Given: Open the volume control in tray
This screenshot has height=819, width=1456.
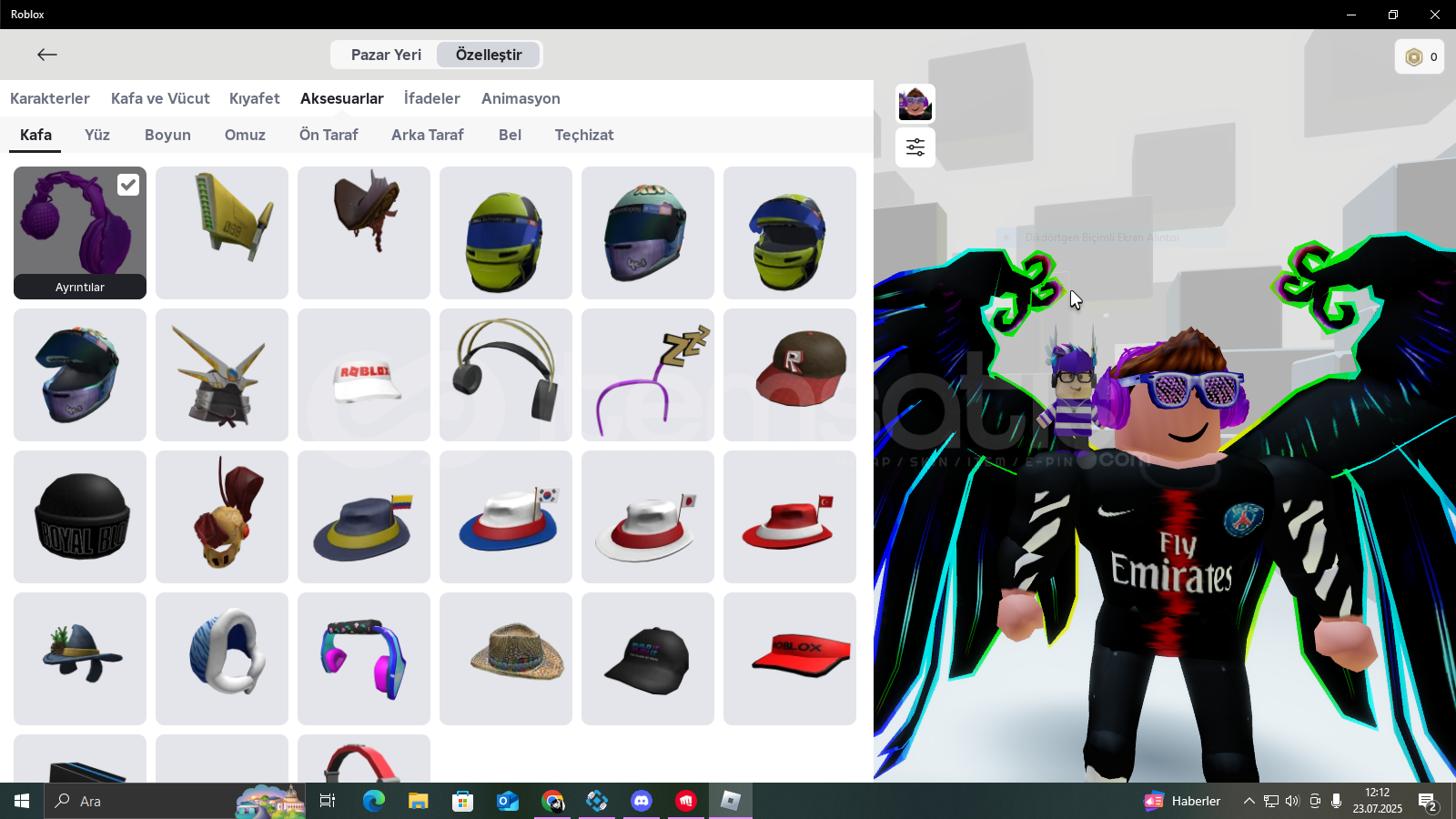Looking at the screenshot, I should coord(1292,801).
